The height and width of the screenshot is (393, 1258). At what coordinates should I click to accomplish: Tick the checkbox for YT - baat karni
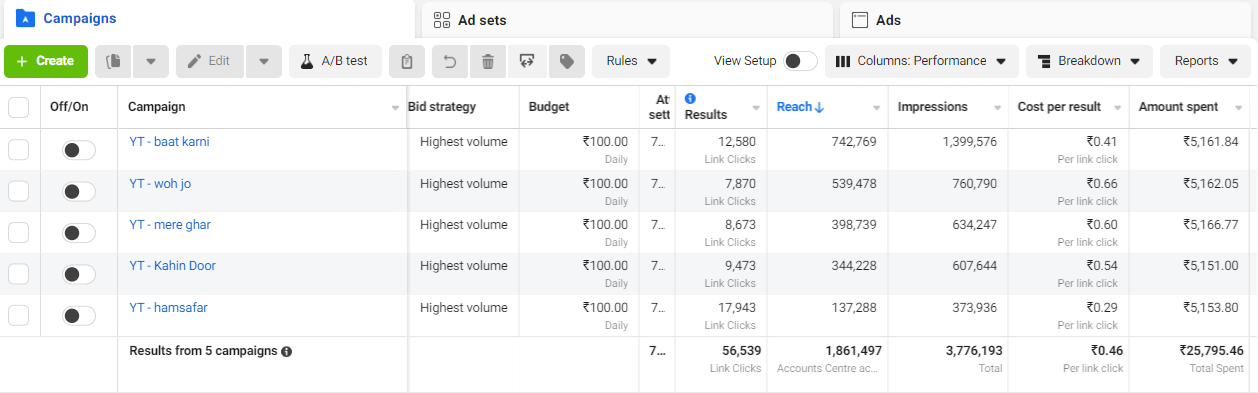pyautogui.click(x=18, y=150)
